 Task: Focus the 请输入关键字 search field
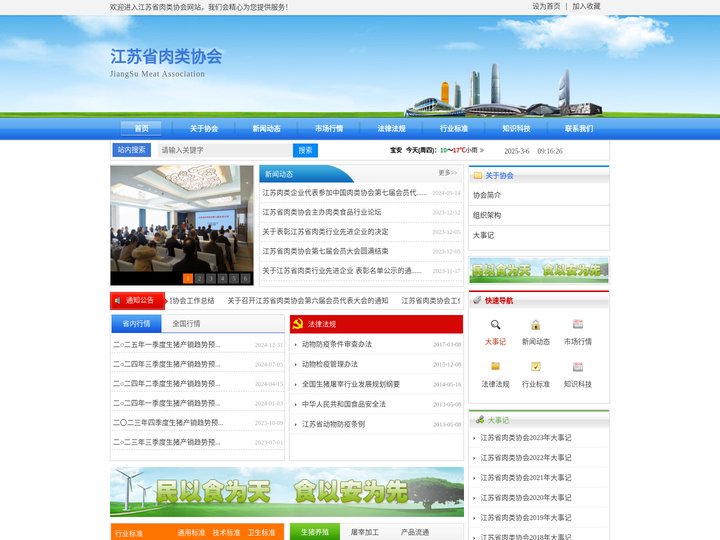coord(225,150)
